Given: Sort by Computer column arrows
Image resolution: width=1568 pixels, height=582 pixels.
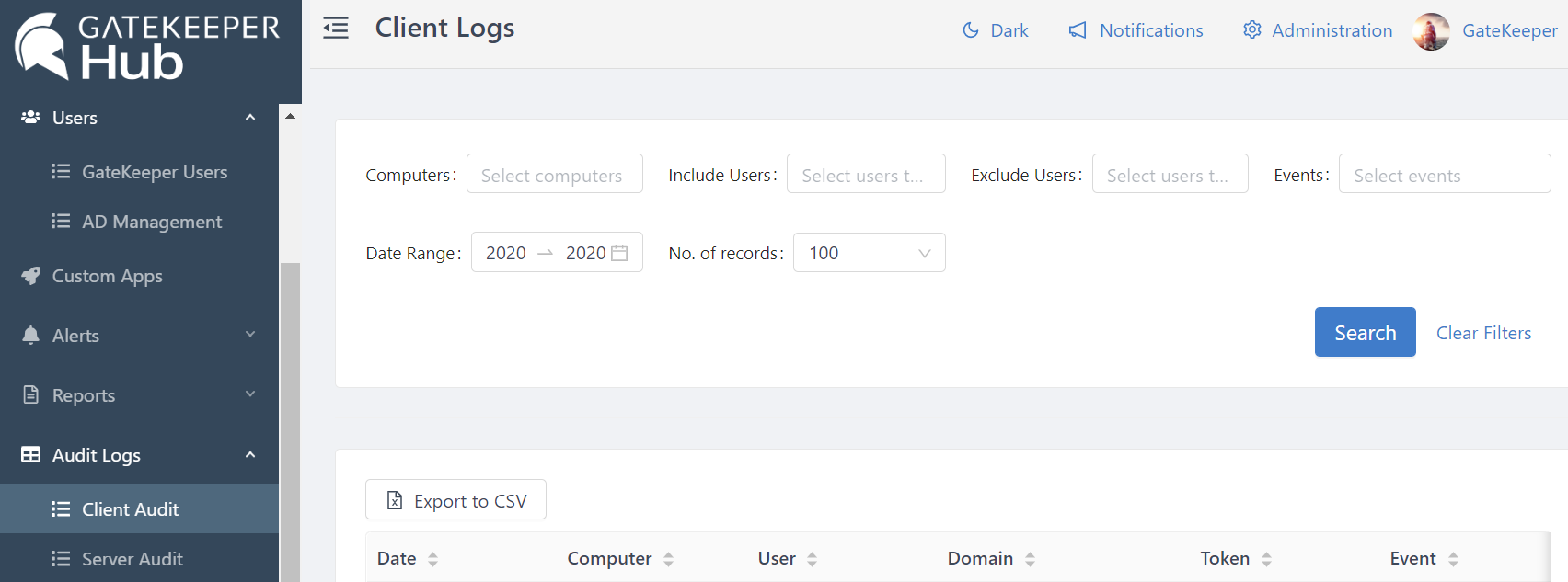Looking at the screenshot, I should (668, 559).
